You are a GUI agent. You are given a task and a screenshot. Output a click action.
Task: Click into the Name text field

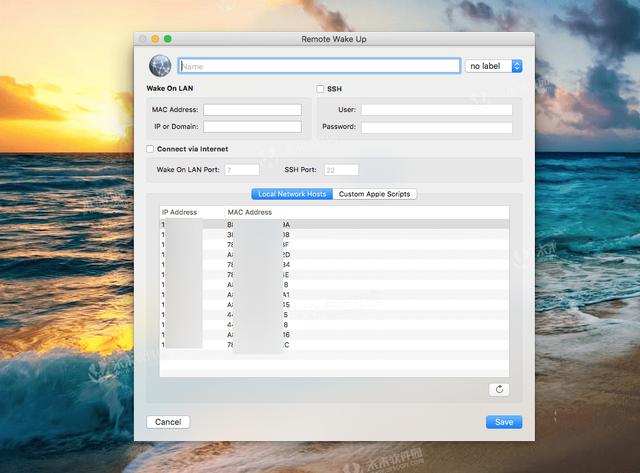coord(318,66)
